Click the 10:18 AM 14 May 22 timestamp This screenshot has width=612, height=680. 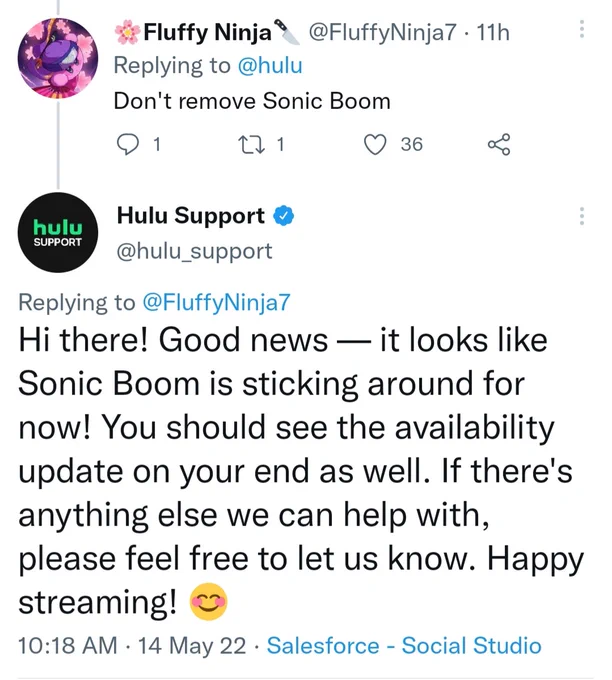click(132, 645)
